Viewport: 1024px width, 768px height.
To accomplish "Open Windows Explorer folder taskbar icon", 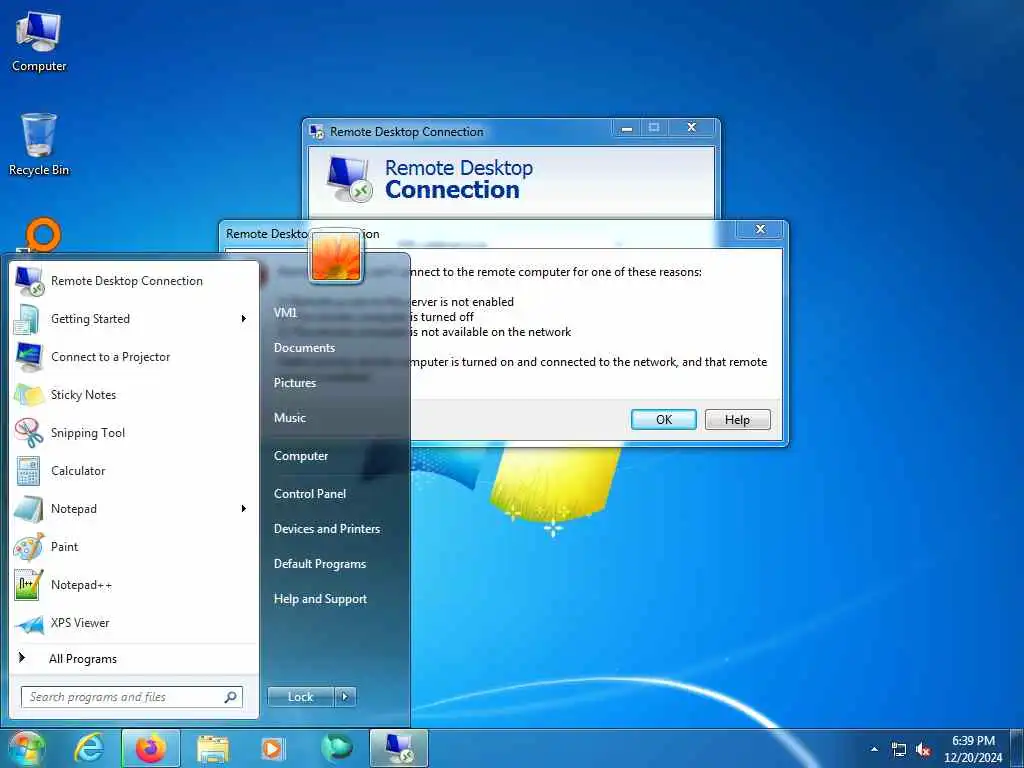I will [212, 749].
